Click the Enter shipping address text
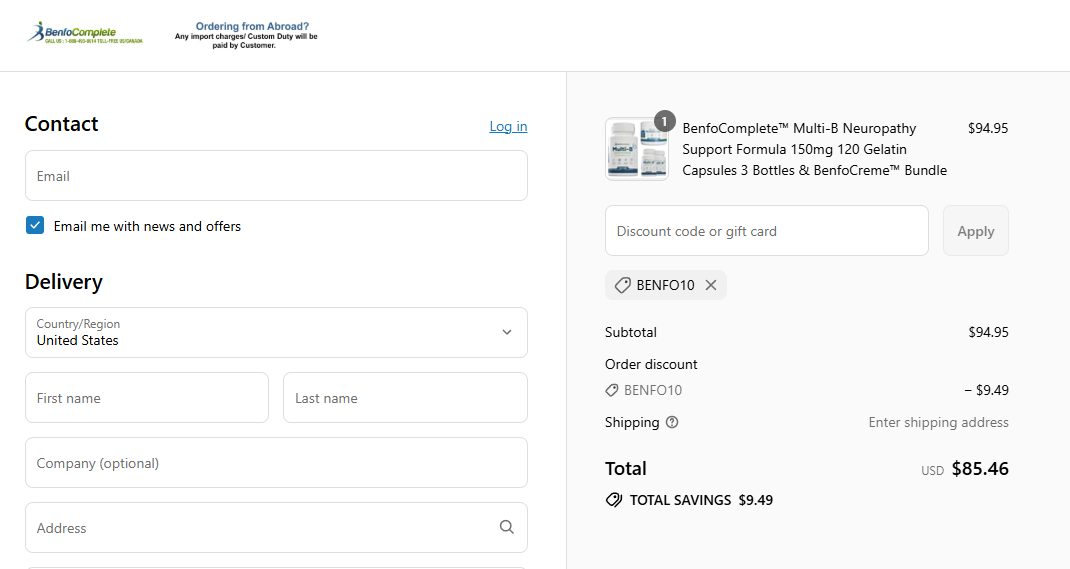This screenshot has width=1070, height=569. (x=938, y=422)
